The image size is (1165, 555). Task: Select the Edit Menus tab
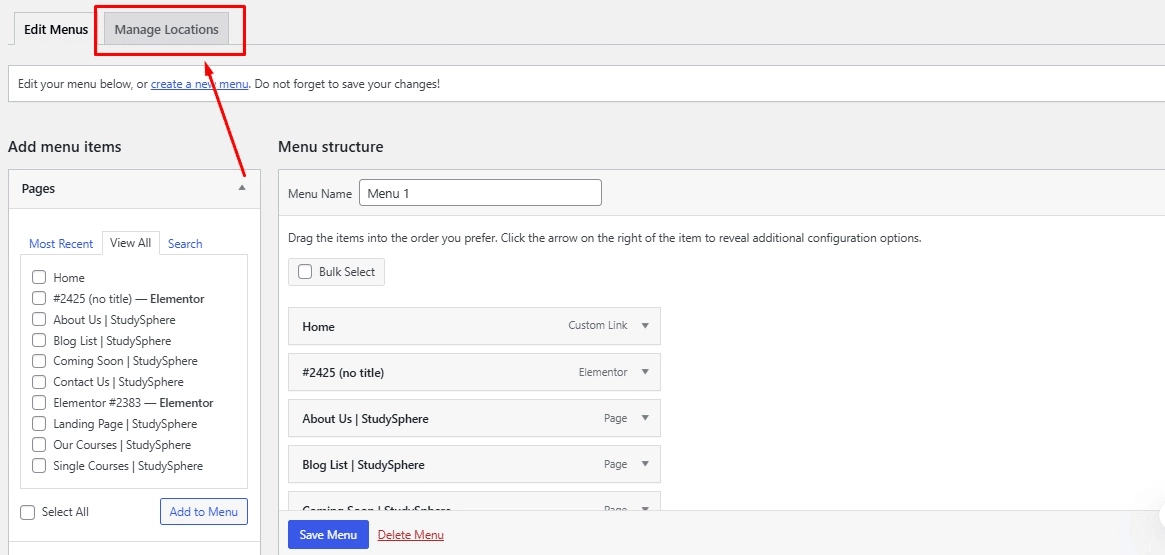pos(56,30)
